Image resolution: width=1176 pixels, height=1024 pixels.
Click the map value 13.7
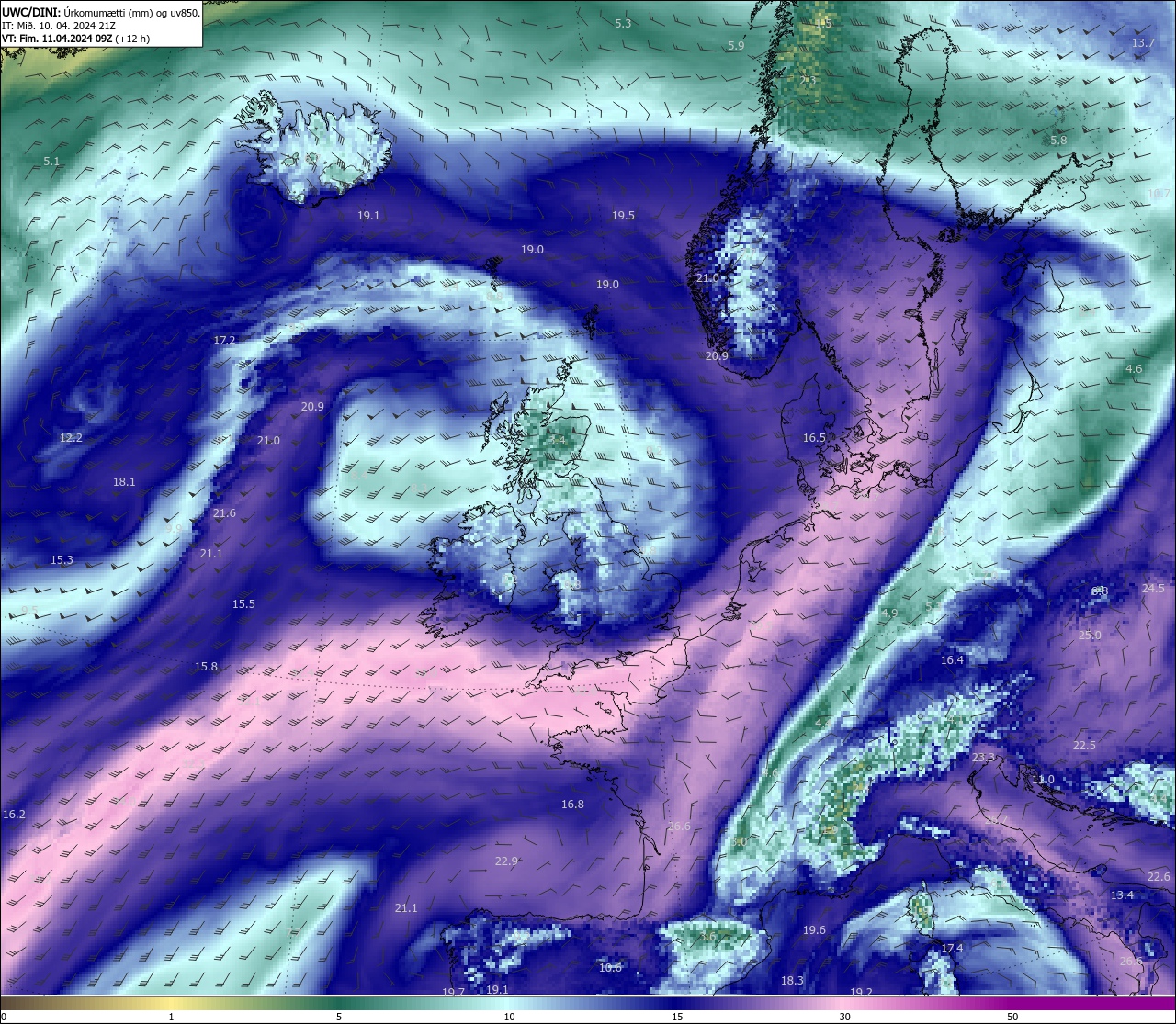click(x=1143, y=43)
